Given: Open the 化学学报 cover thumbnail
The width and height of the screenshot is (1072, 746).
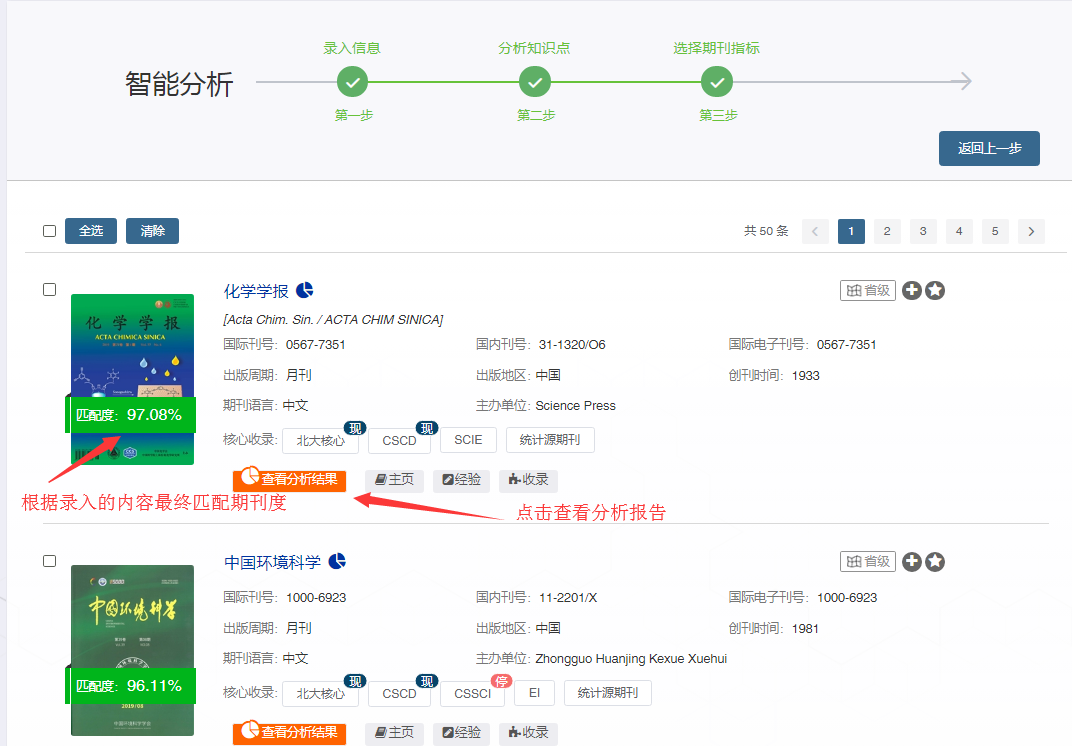Looking at the screenshot, I should [x=132, y=378].
